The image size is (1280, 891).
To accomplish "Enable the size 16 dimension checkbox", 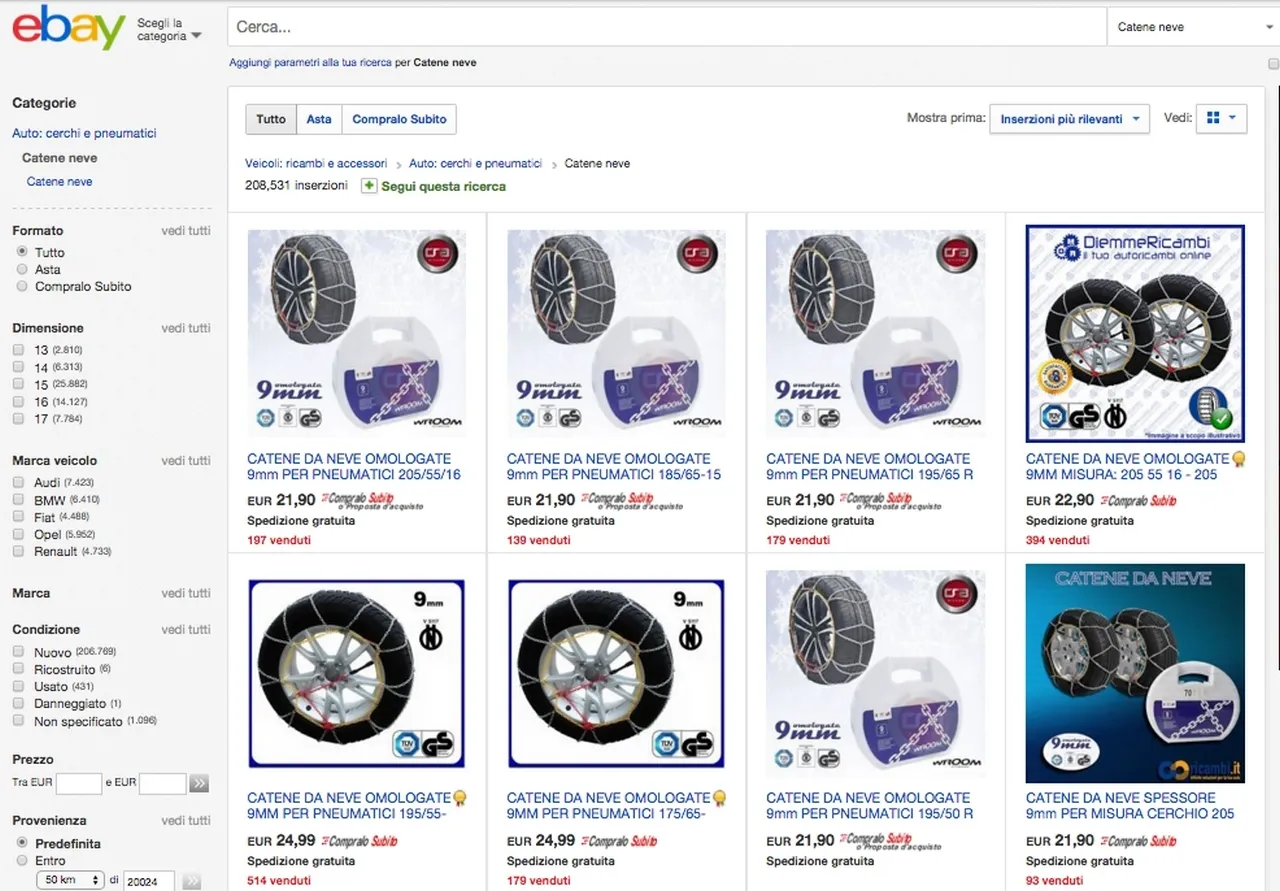I will coord(19,402).
